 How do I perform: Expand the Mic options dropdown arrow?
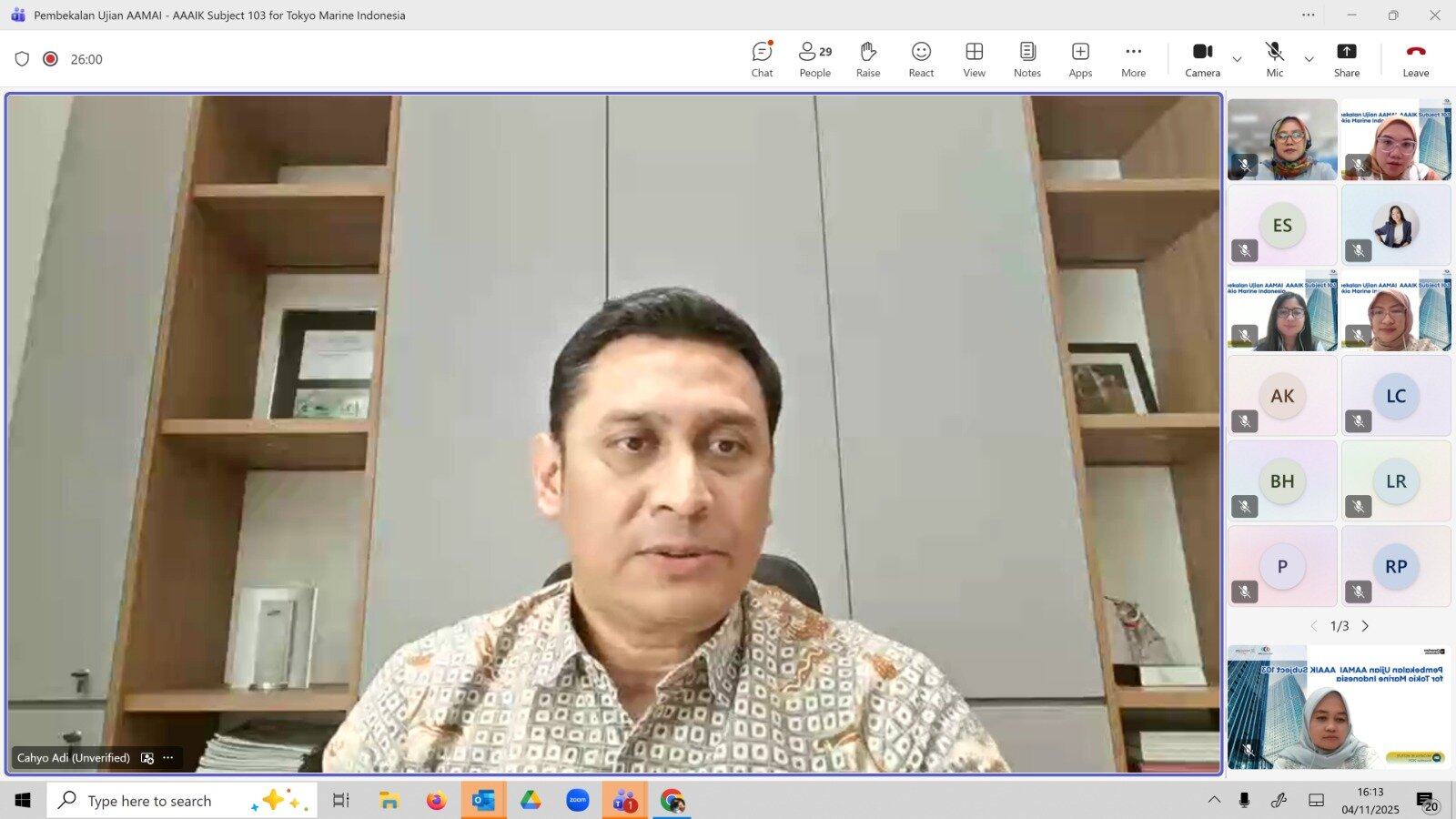[1309, 60]
